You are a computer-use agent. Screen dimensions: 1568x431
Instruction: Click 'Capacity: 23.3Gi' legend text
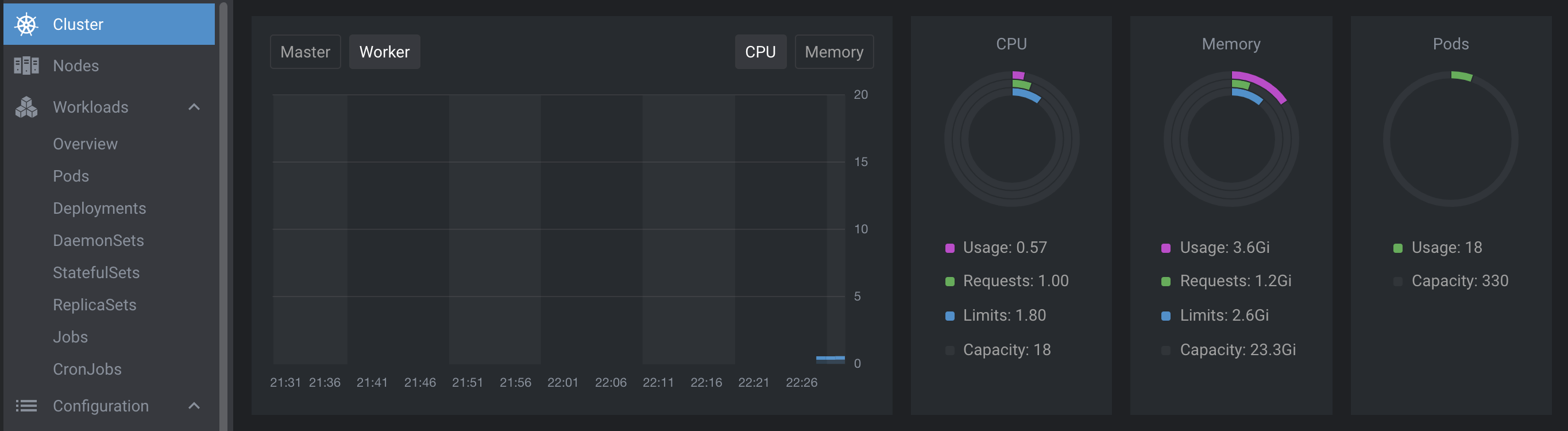(x=1238, y=350)
